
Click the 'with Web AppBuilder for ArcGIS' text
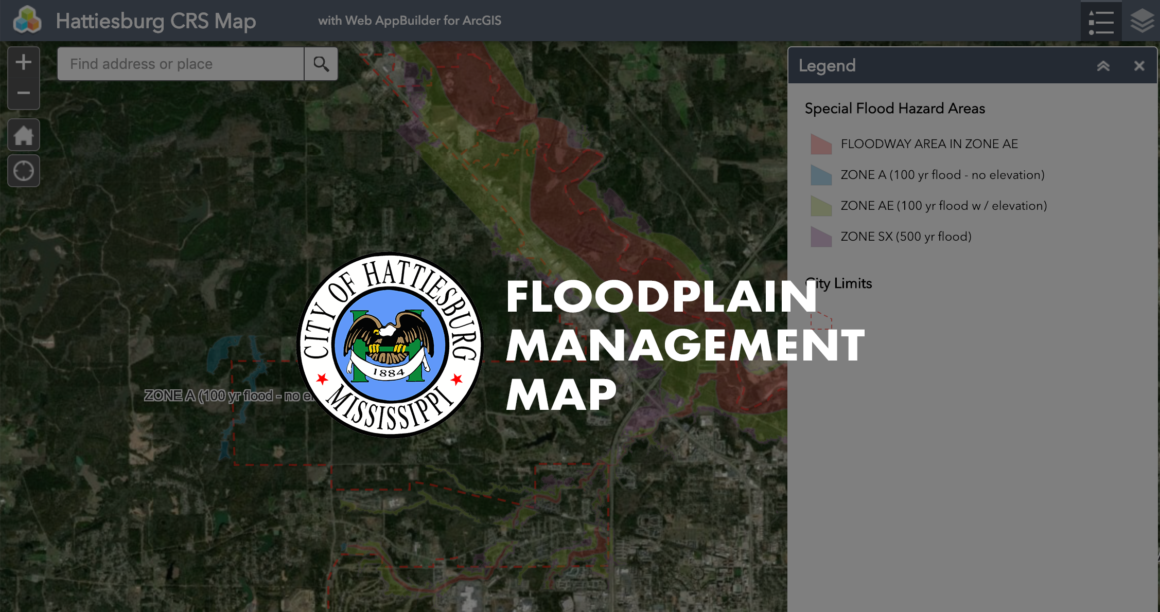[409, 19]
